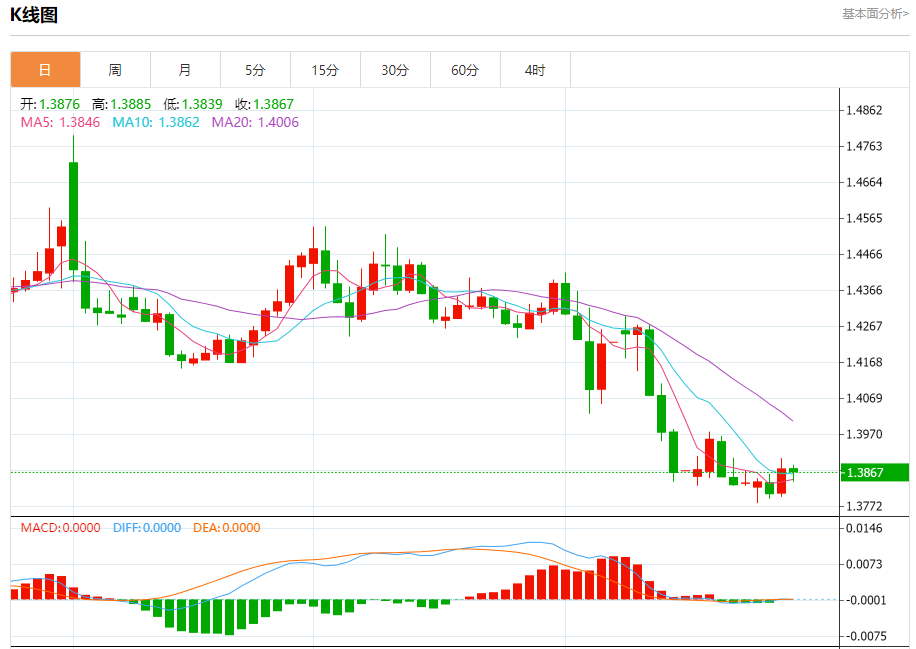The height and width of the screenshot is (649, 916).
Task: Open the 30分 interval tab
Action: [x=395, y=70]
